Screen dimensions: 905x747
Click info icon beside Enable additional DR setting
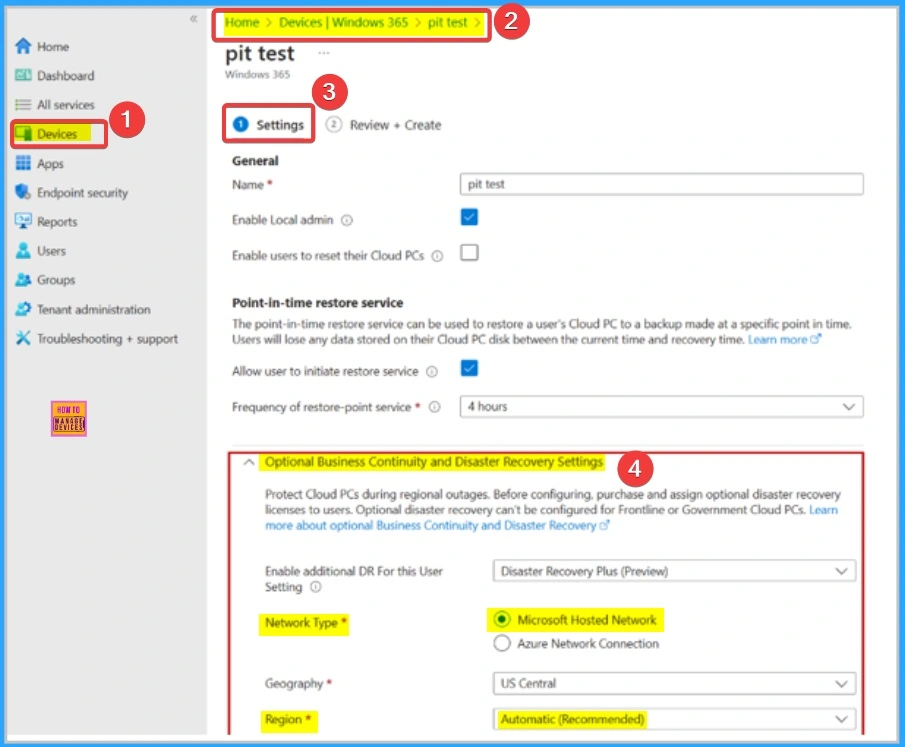tap(316, 587)
